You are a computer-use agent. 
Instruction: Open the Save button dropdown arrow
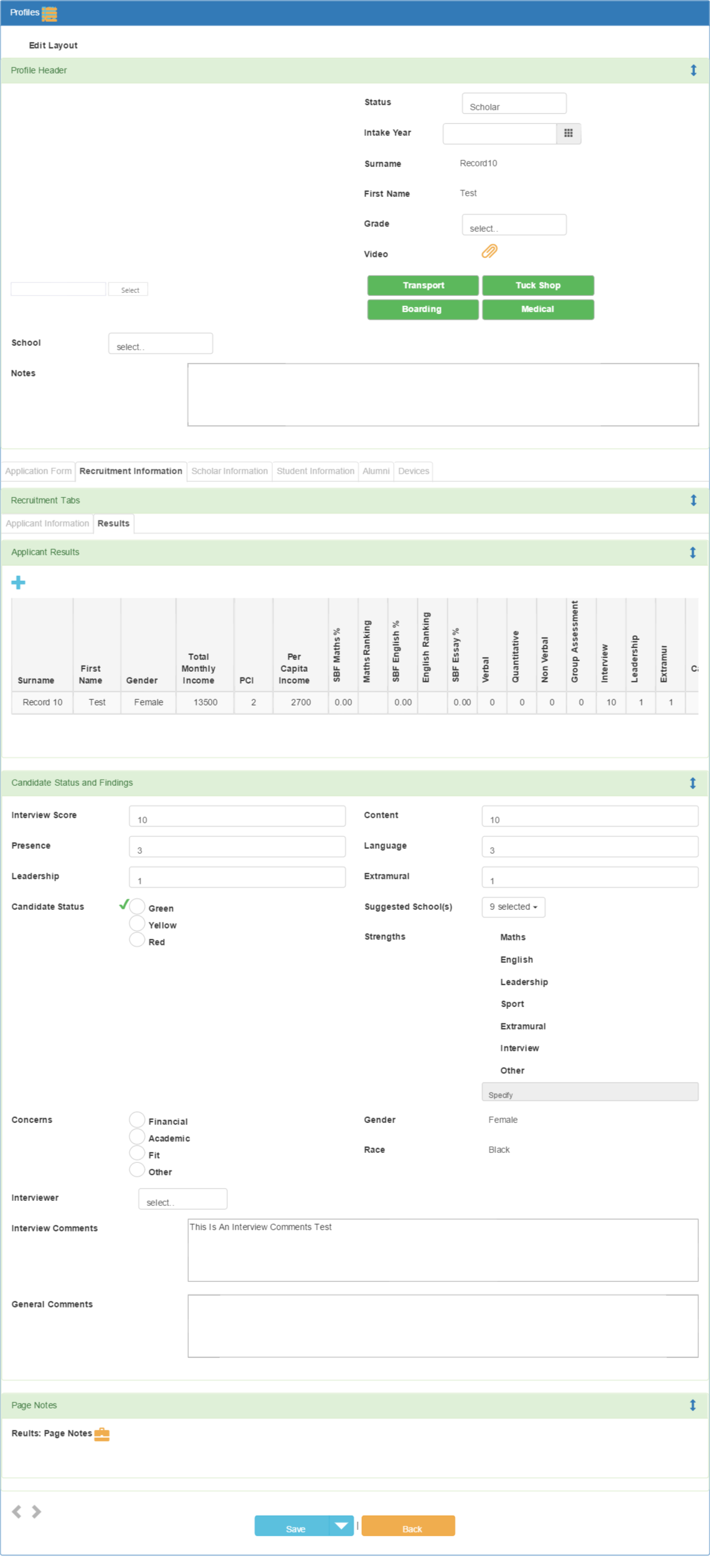[x=341, y=1526]
